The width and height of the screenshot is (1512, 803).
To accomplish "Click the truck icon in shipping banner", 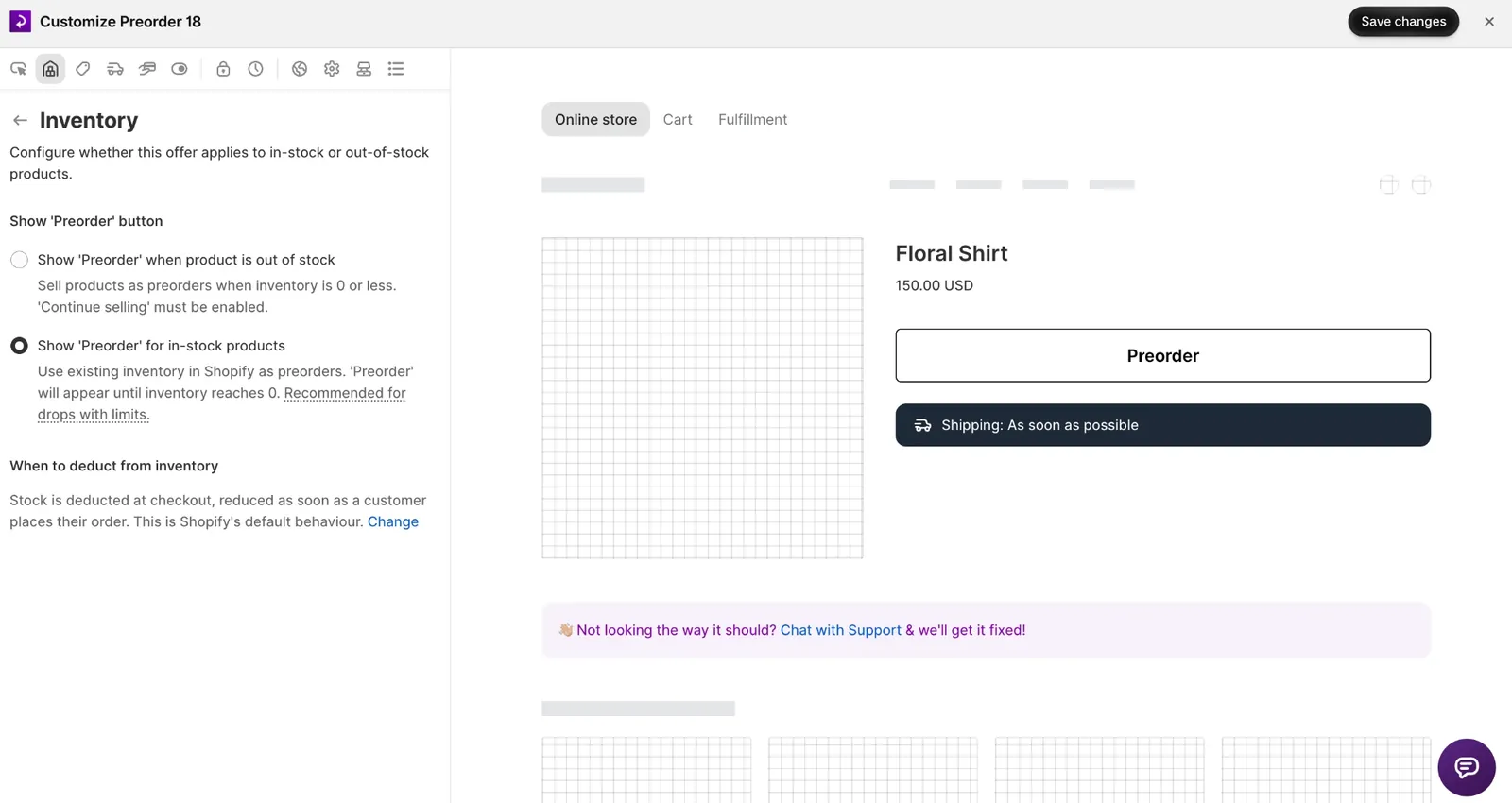I will coord(922,426).
